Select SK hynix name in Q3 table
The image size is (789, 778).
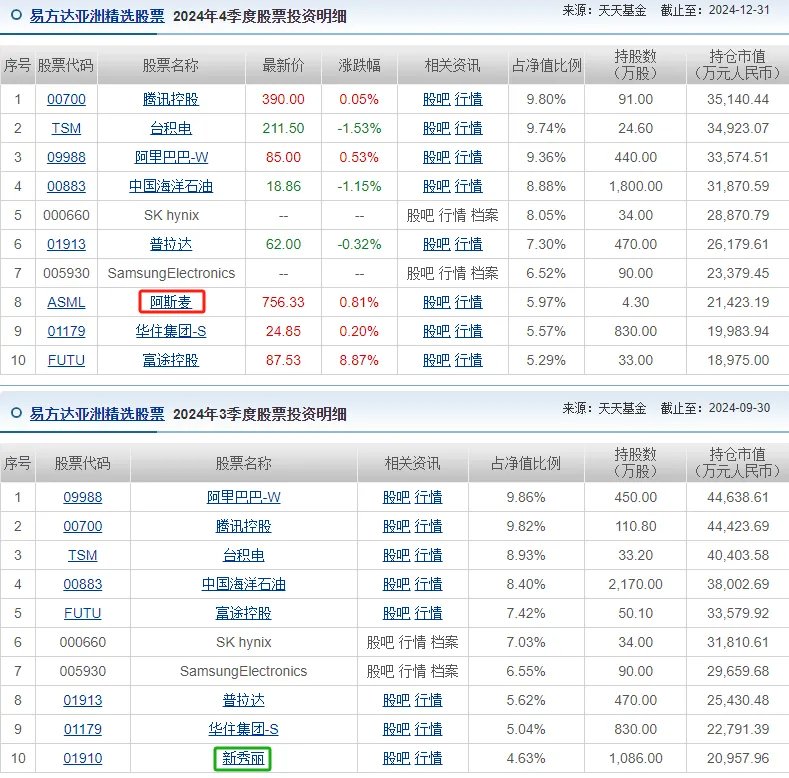[x=244, y=642]
